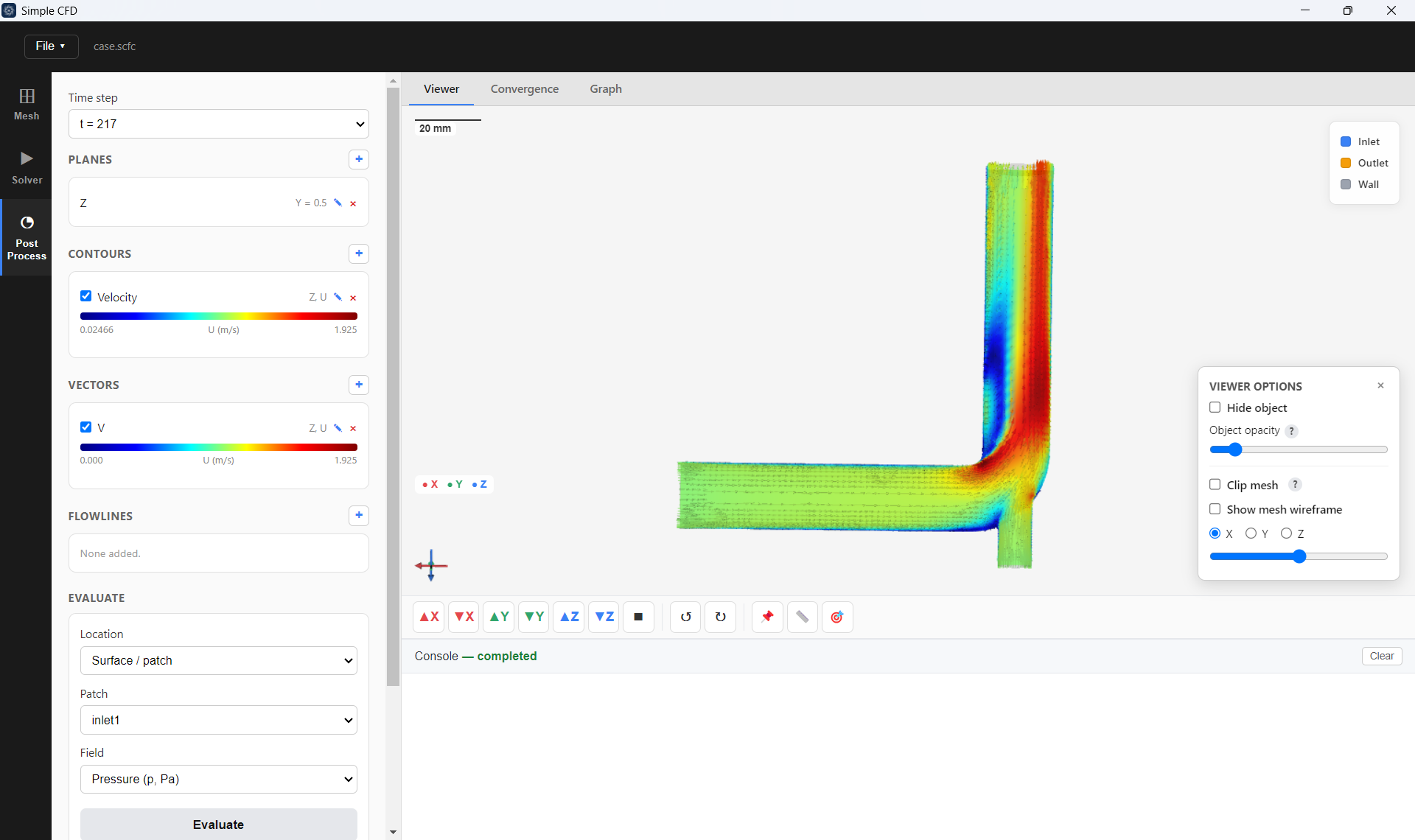Open Clip mesh help tooltip
The width and height of the screenshot is (1415, 840).
(x=1295, y=484)
